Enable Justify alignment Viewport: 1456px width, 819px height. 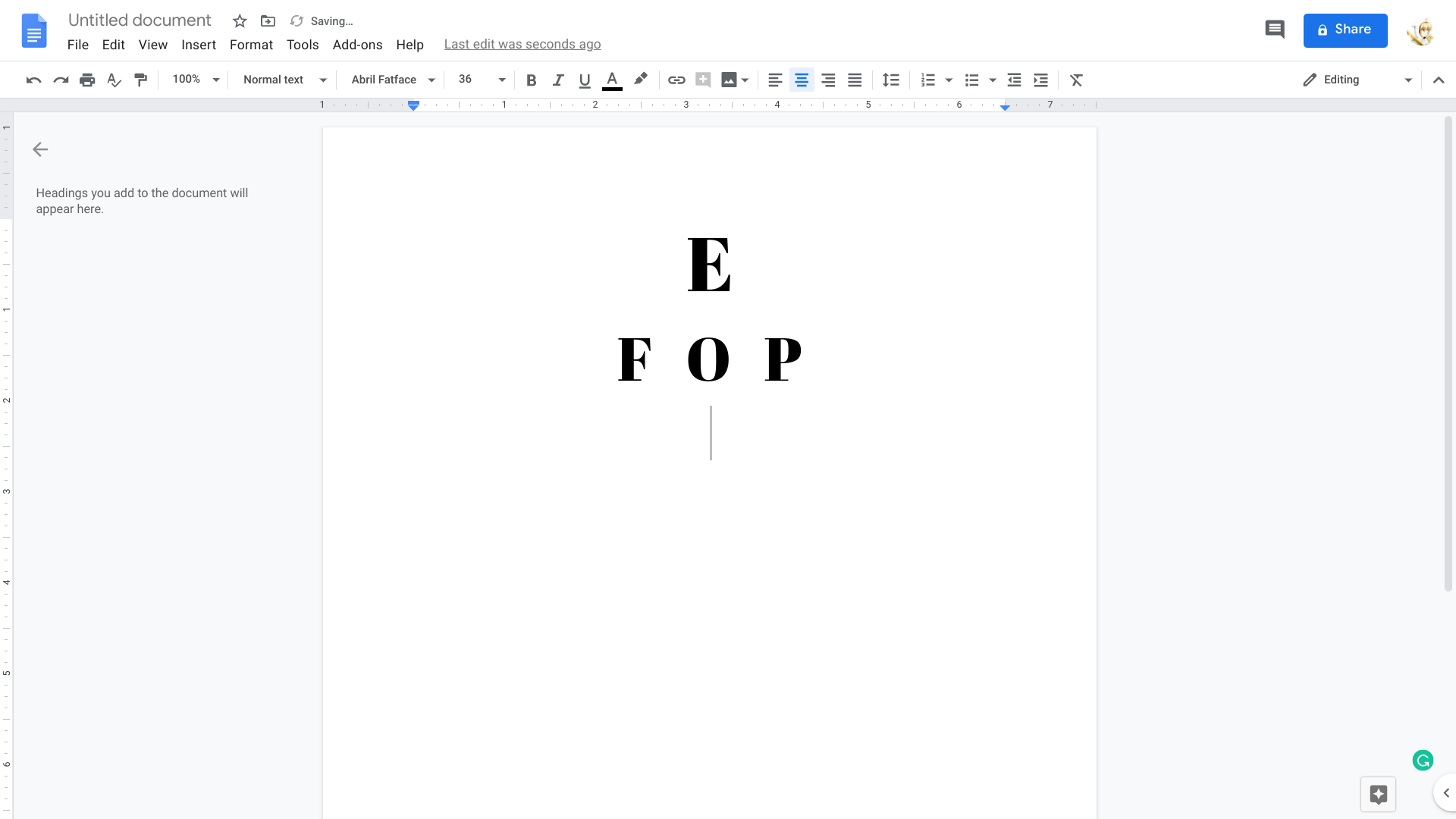coord(855,80)
